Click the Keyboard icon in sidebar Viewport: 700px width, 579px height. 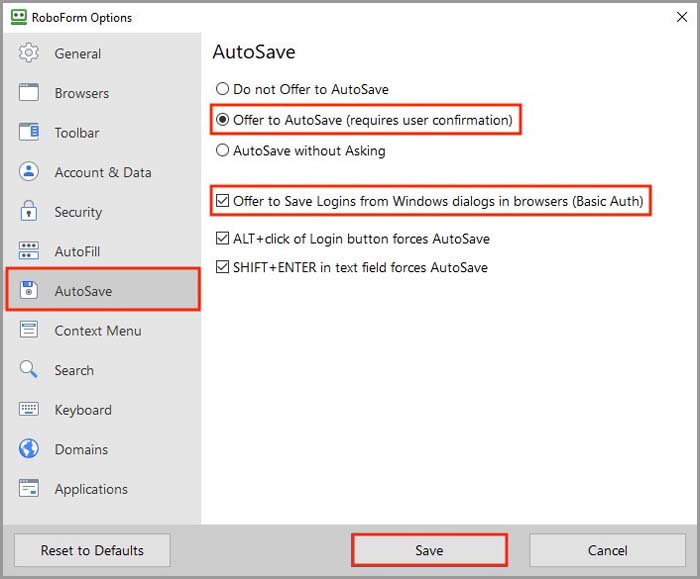29,409
